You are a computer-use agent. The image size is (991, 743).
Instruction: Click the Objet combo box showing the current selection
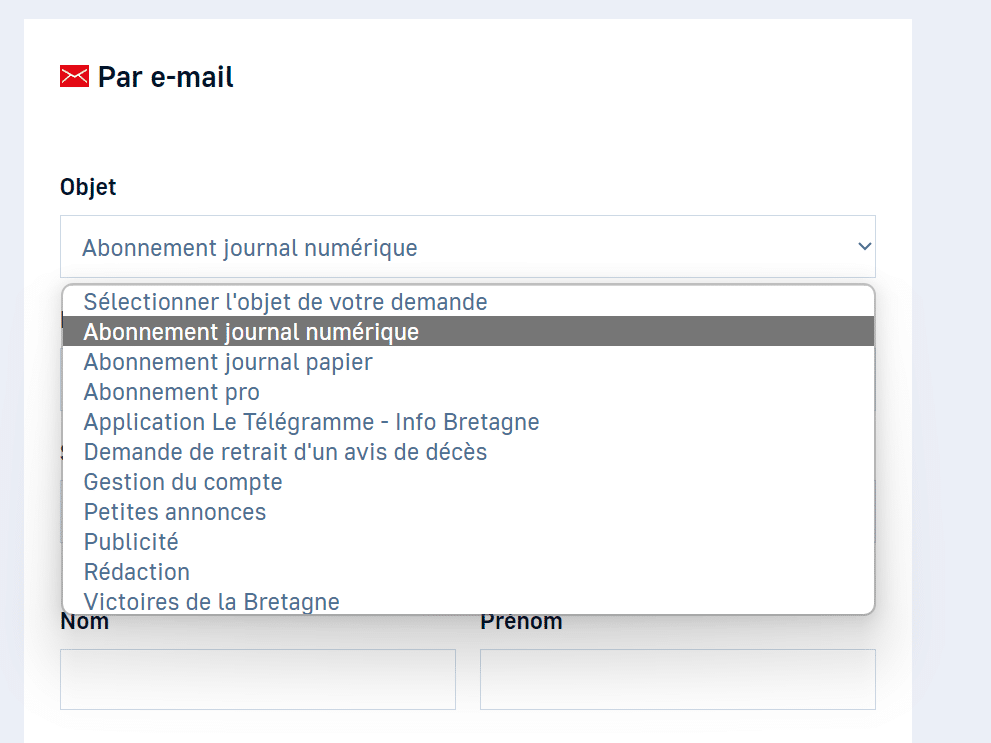click(450, 247)
